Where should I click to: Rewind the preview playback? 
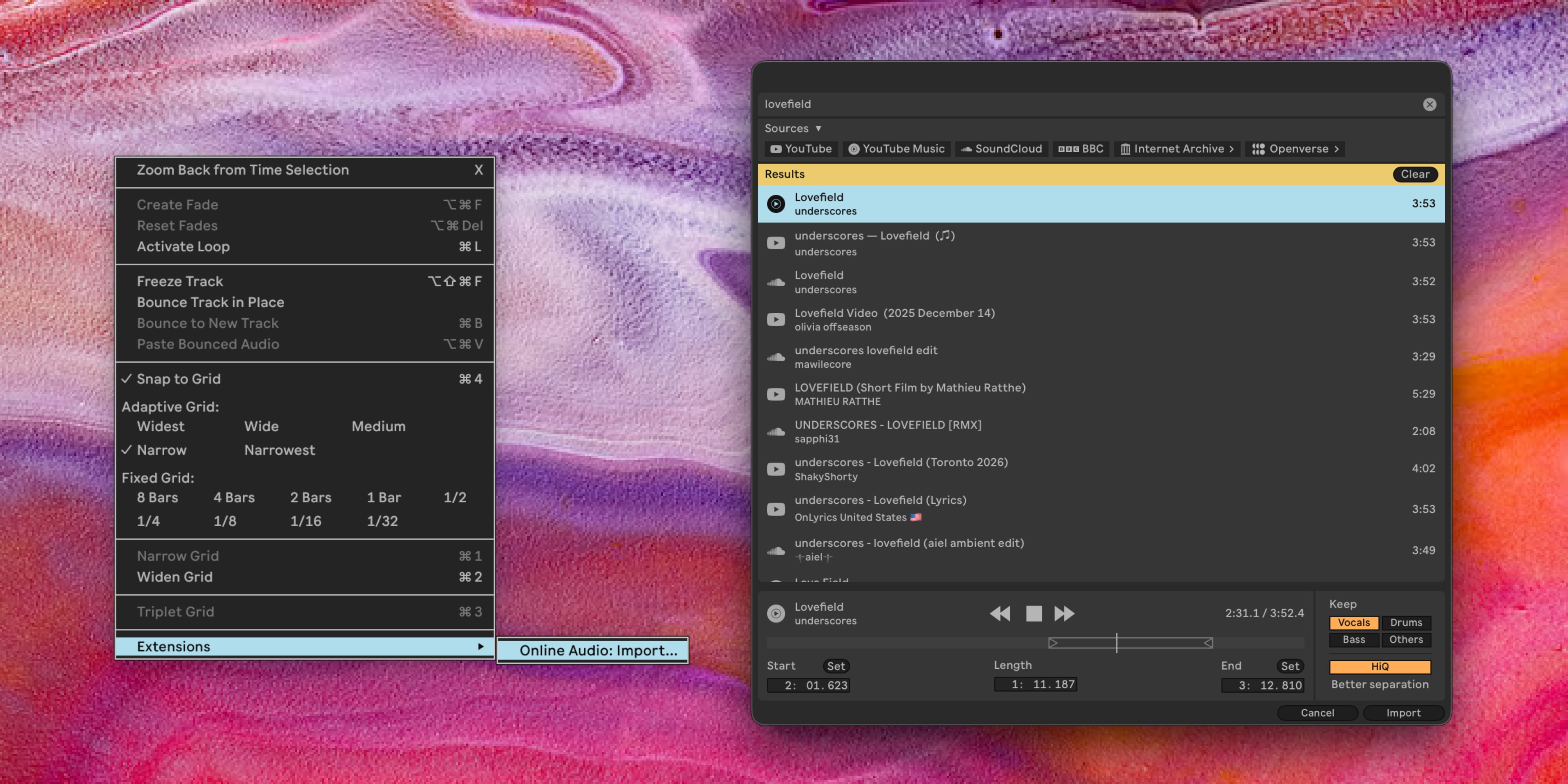(1000, 613)
